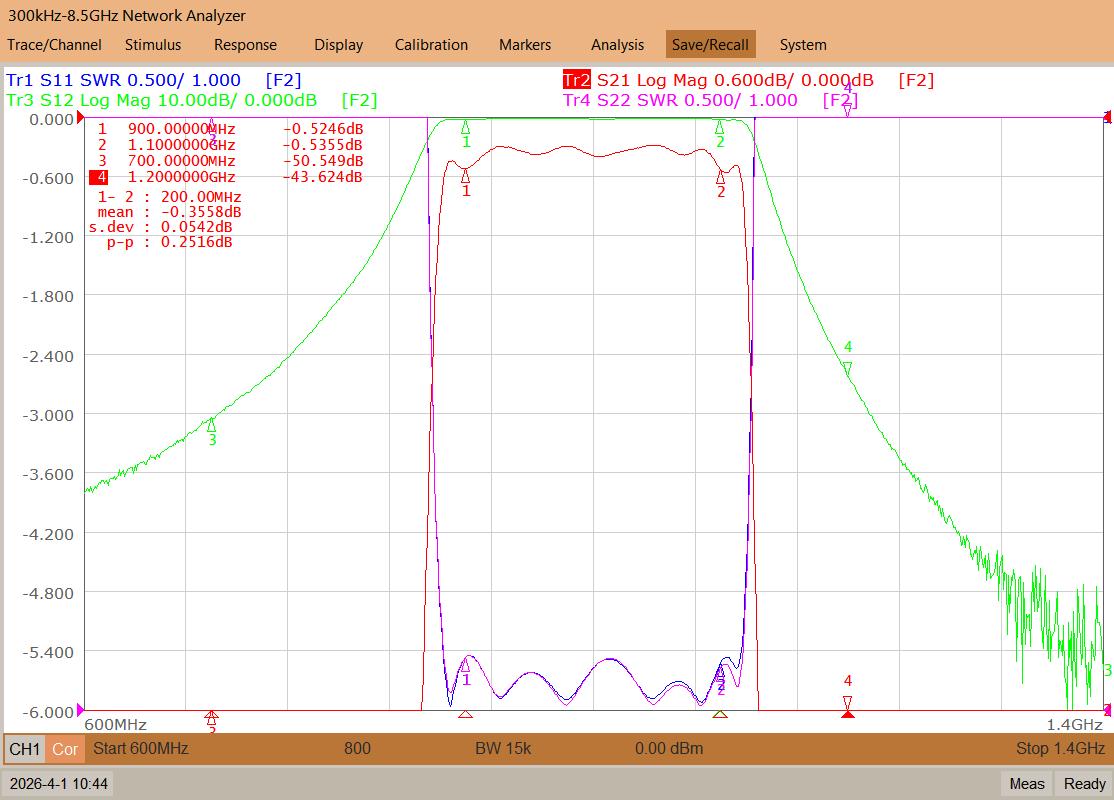This screenshot has height=800, width=1114.
Task: Click the 1.4GHz stop axis label
Action: (x=1075, y=725)
